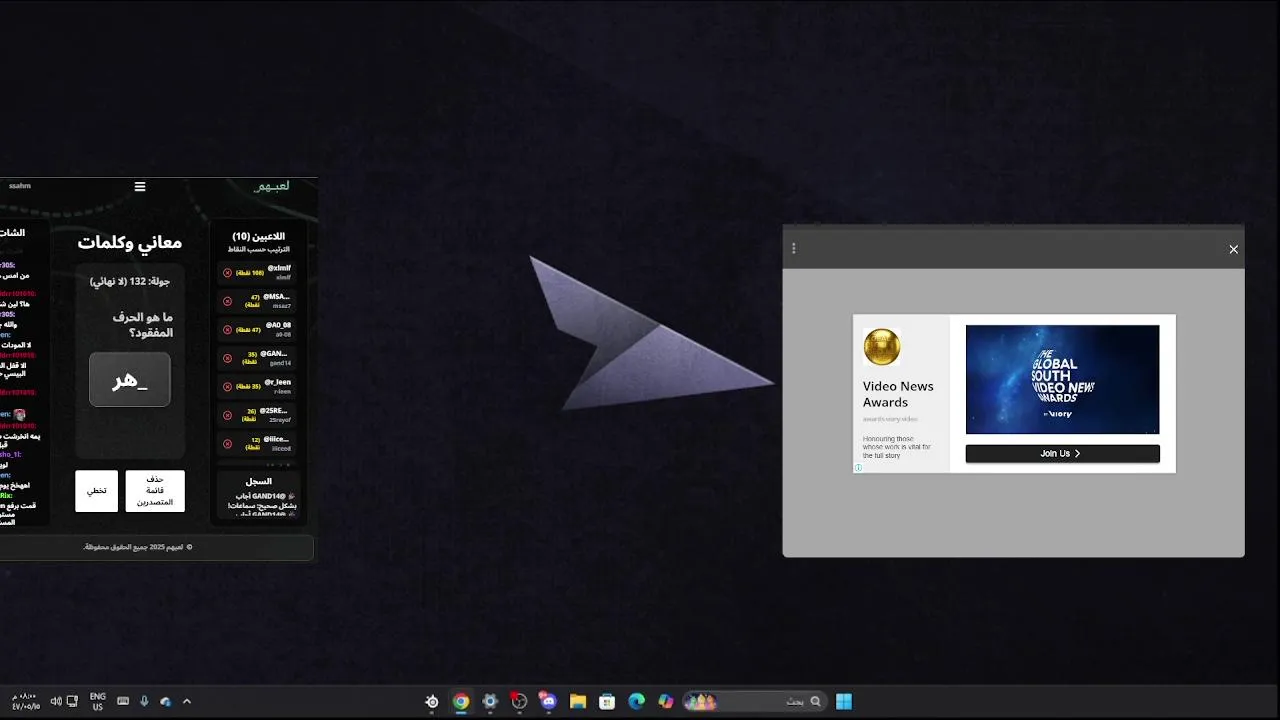Click the معاني وكلمات game title
This screenshot has height=720, width=1280.
coord(130,242)
